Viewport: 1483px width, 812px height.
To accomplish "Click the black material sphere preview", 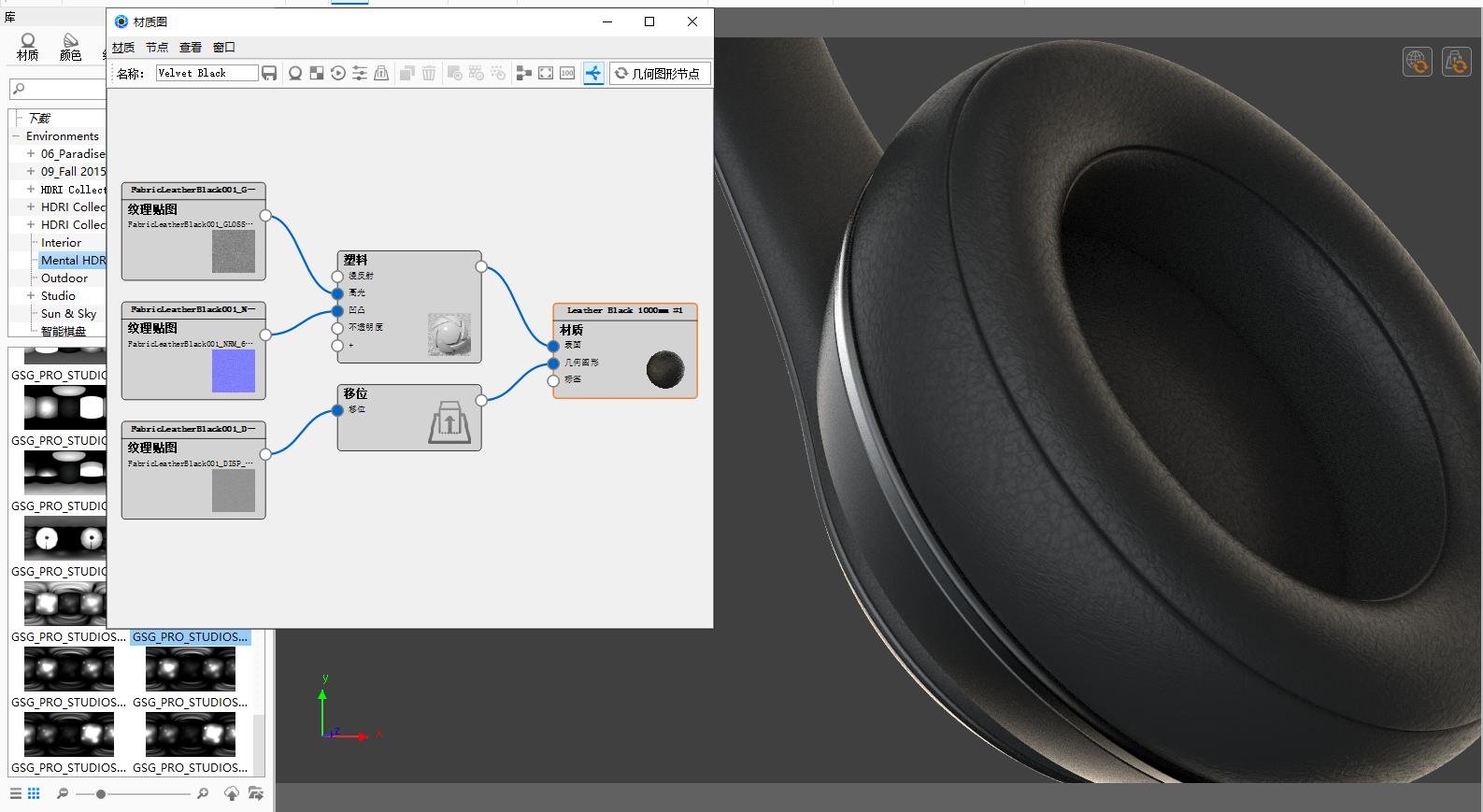I will pyautogui.click(x=665, y=370).
